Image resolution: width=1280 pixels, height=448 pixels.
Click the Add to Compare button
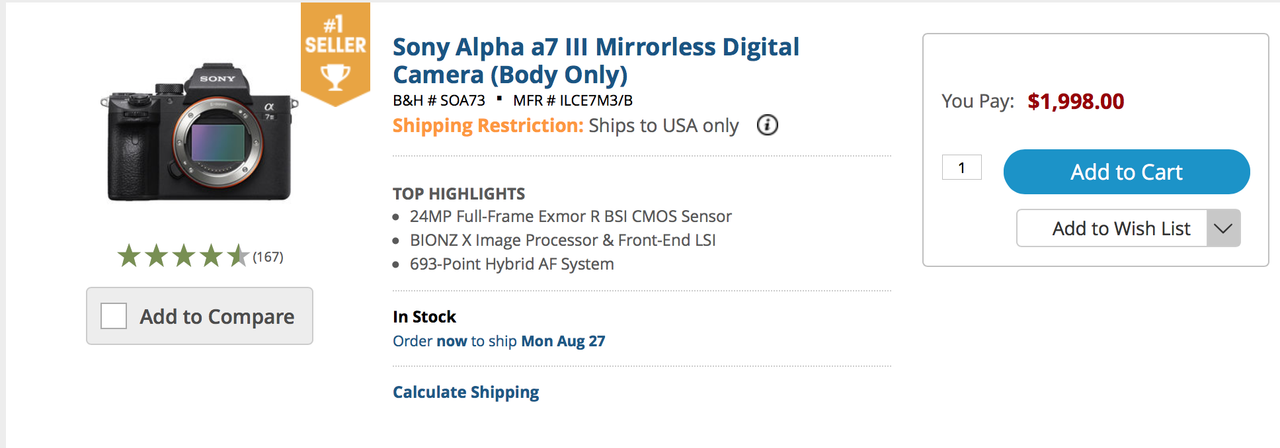[x=199, y=316]
